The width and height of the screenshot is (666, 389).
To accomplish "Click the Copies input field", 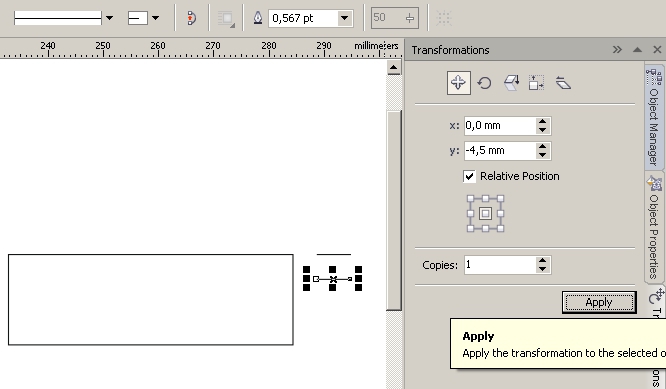I will [x=500, y=265].
